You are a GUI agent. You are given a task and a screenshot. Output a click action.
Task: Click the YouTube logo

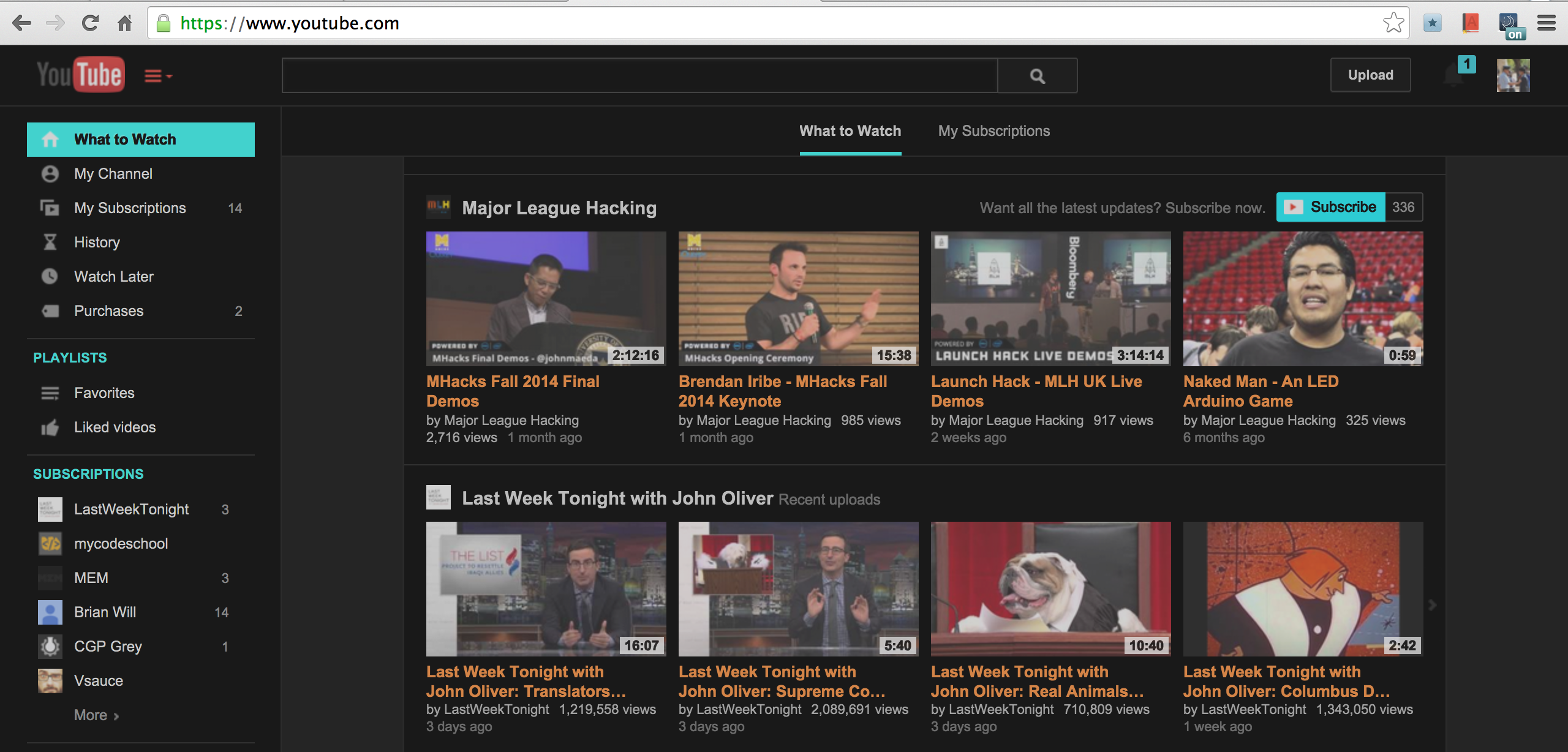(81, 75)
